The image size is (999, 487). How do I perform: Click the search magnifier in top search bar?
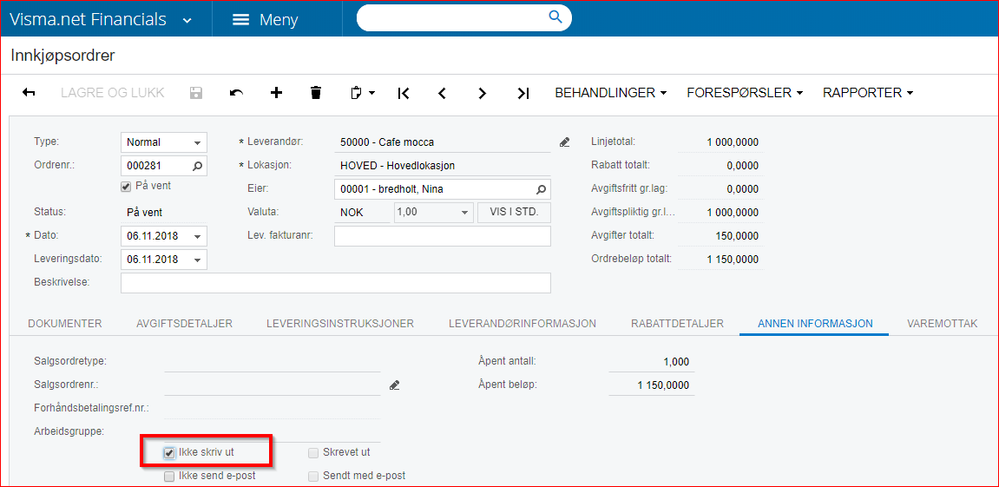point(555,17)
